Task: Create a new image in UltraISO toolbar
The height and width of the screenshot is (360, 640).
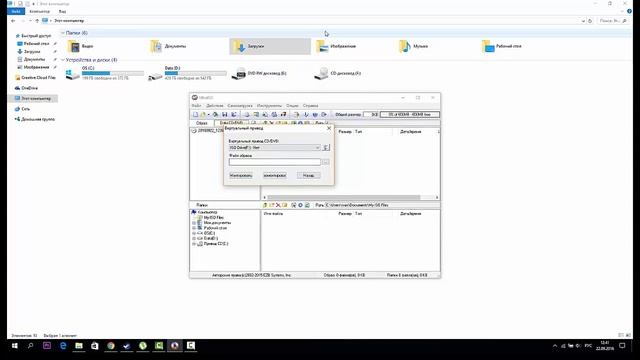Action: pyautogui.click(x=196, y=115)
